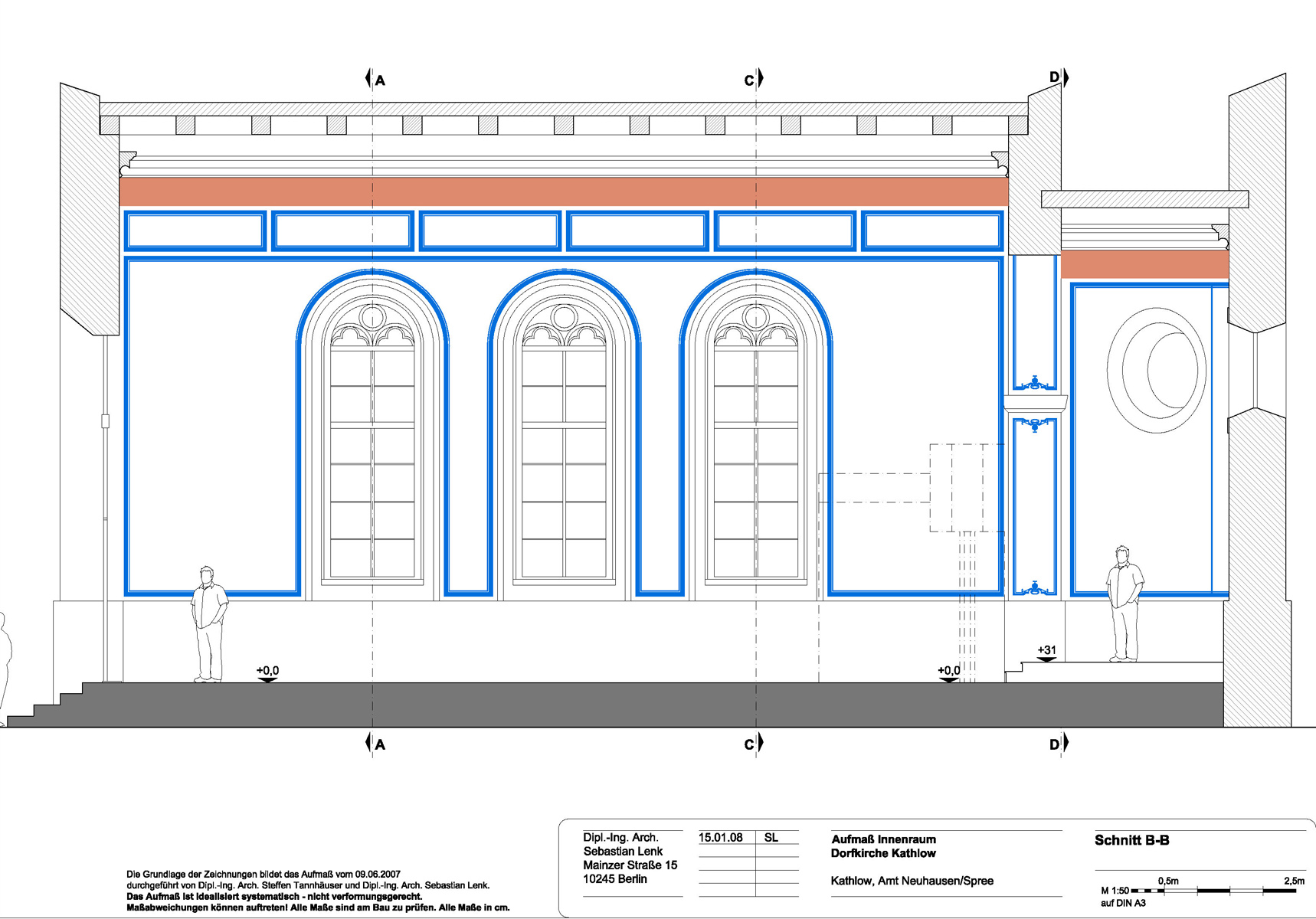
Task: Click the 'Mainzer Straße 15' address line
Action: click(x=630, y=865)
